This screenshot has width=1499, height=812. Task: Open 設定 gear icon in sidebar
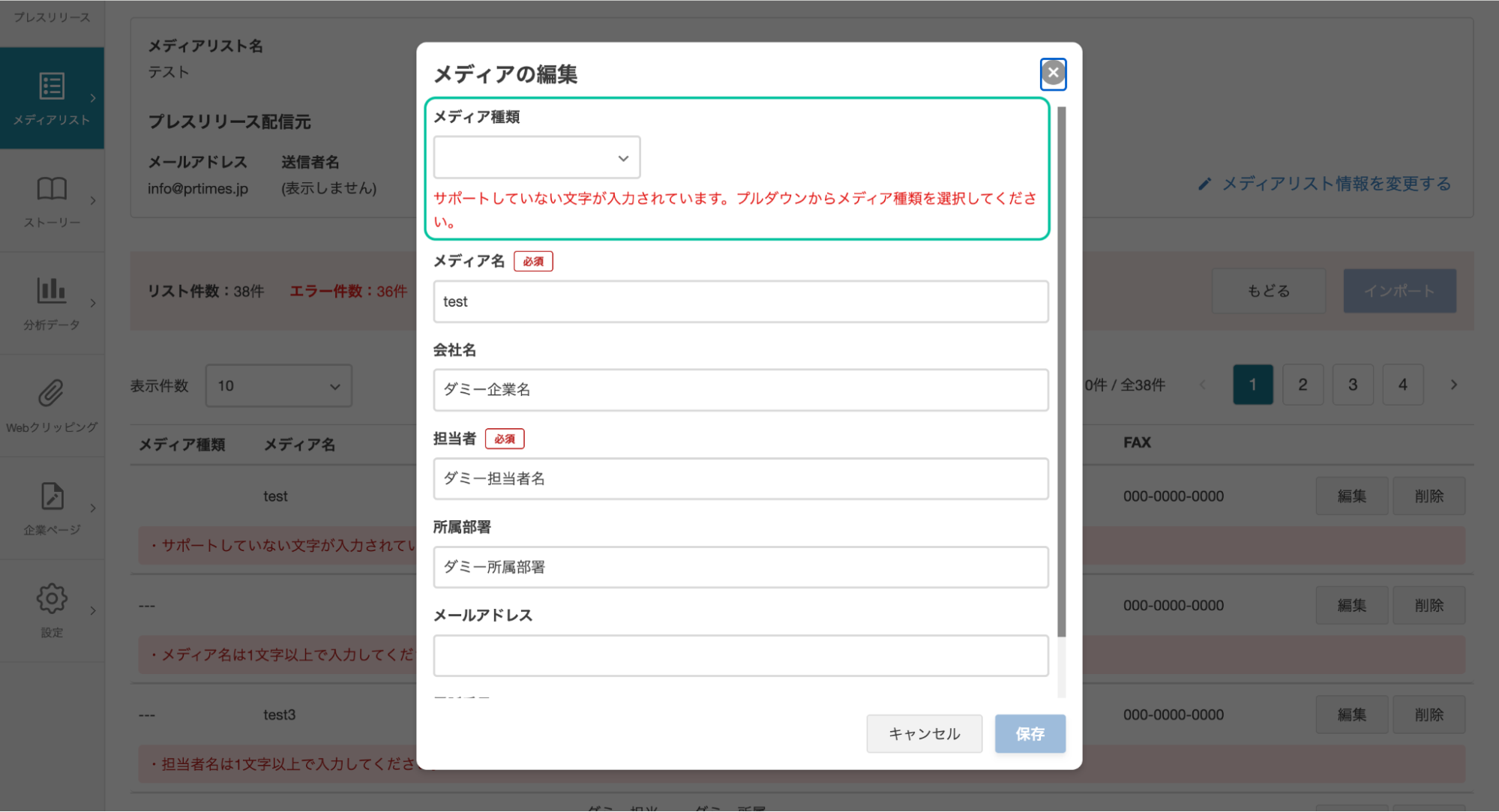(52, 598)
